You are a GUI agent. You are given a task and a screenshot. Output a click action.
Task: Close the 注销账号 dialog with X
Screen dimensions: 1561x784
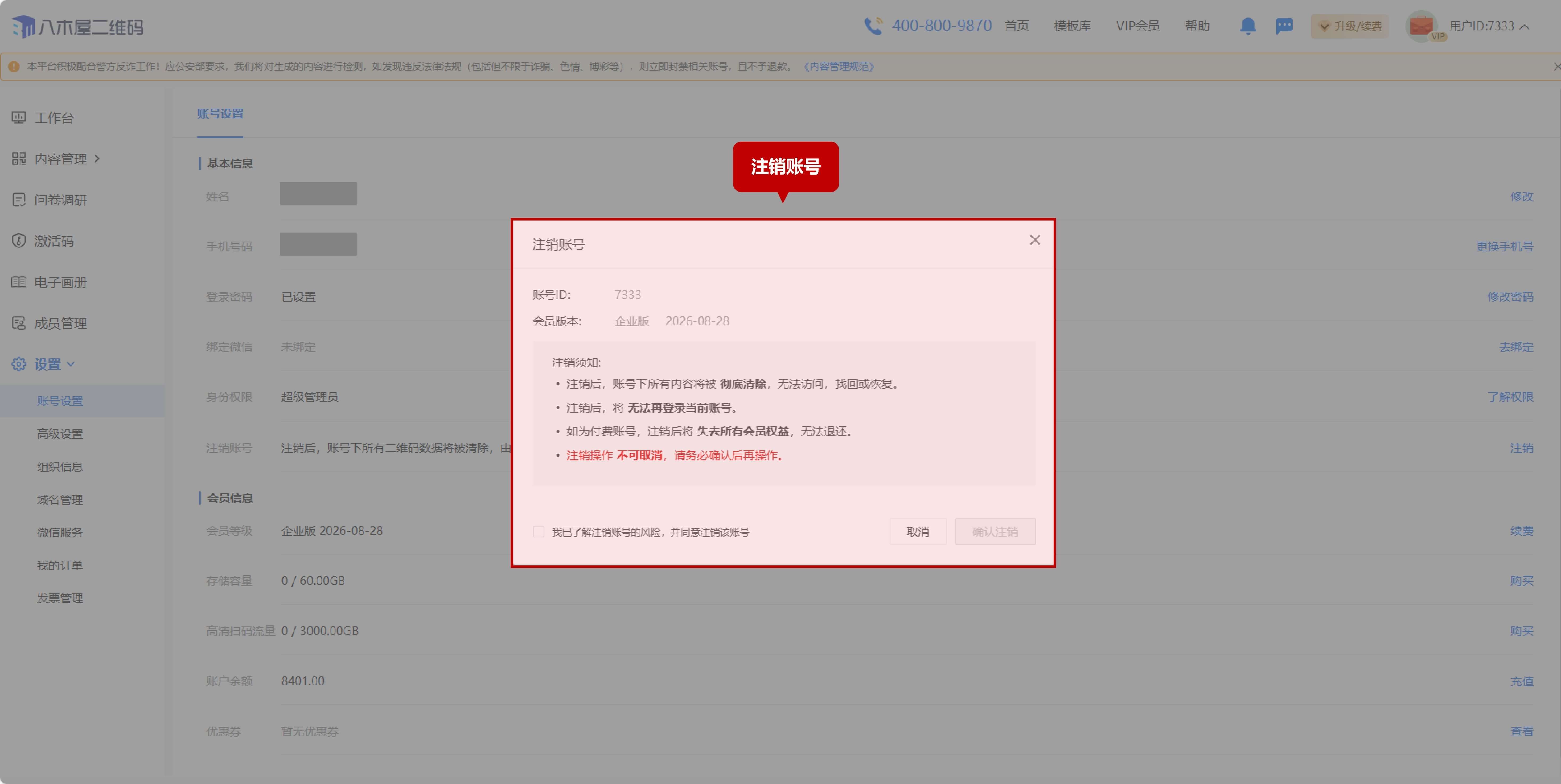[x=1034, y=240]
